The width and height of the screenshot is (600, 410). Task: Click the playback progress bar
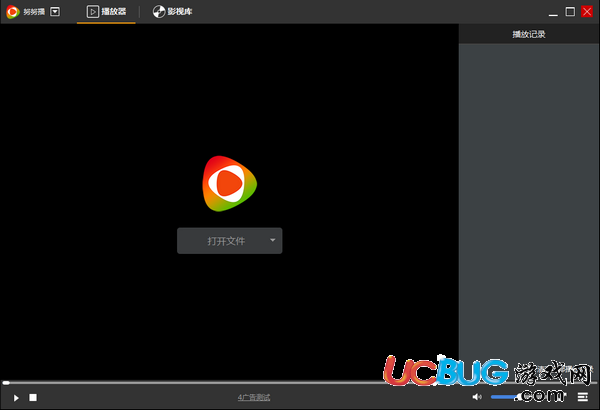pos(298,382)
